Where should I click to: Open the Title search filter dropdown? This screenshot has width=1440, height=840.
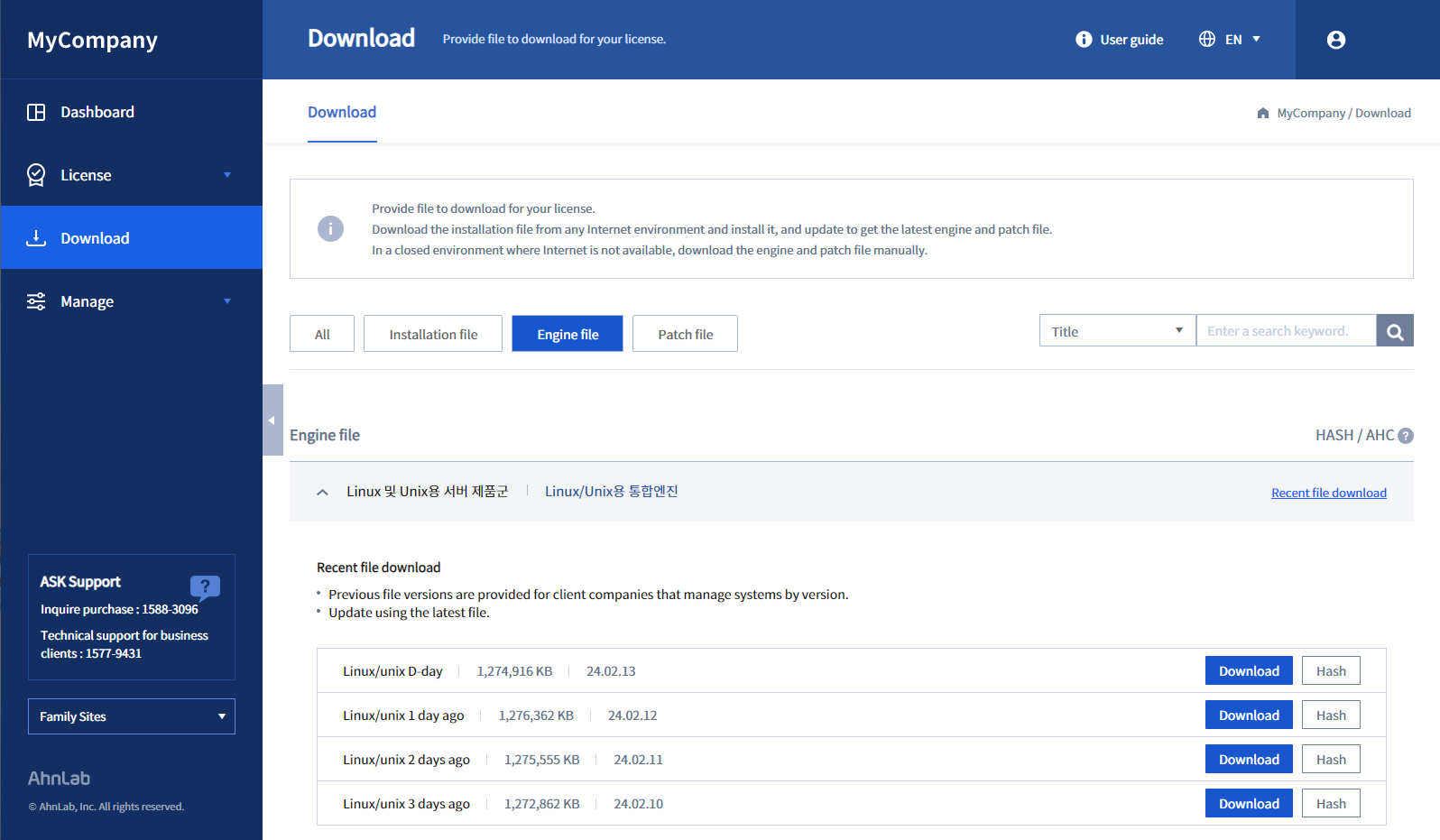pos(1117,331)
